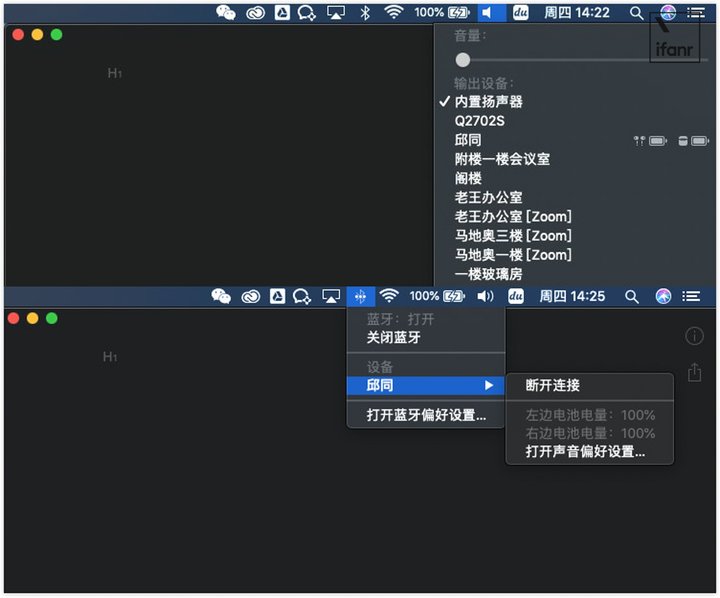This screenshot has height=598, width=720.
Task: Click H1 heading marker in upper window
Action: pyautogui.click(x=115, y=73)
